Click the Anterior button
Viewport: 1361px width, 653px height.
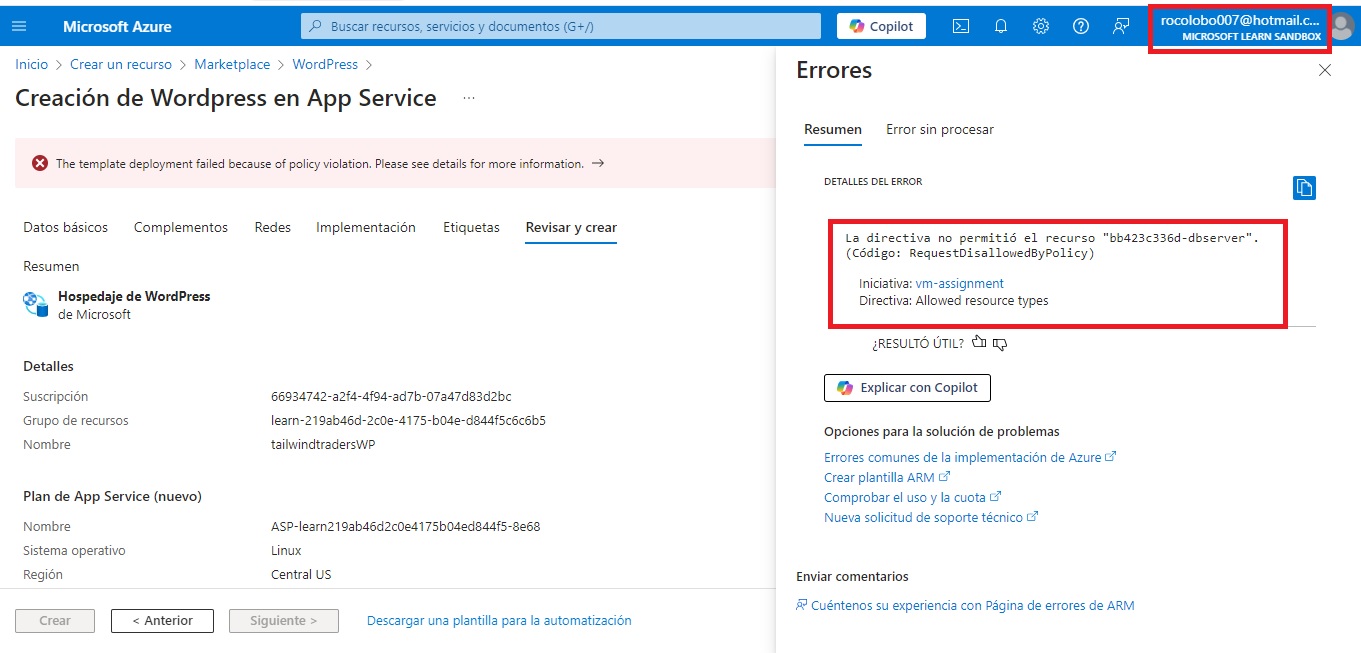point(162,621)
